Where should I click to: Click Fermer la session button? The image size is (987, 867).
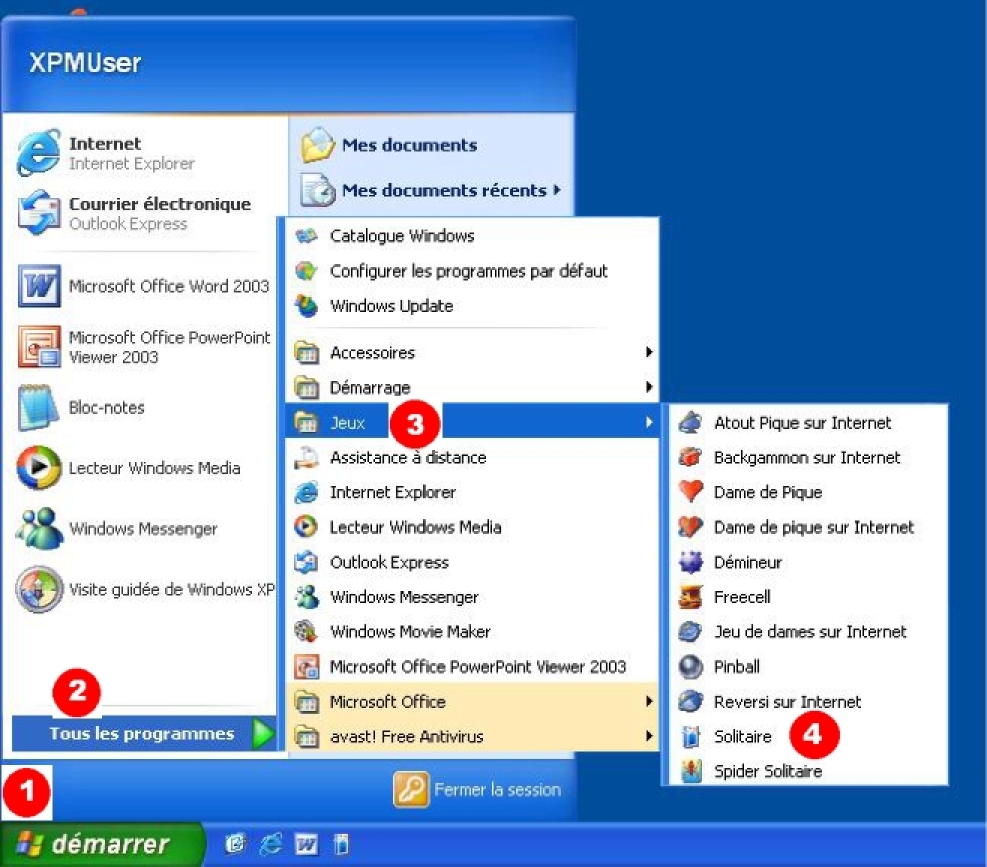[477, 790]
